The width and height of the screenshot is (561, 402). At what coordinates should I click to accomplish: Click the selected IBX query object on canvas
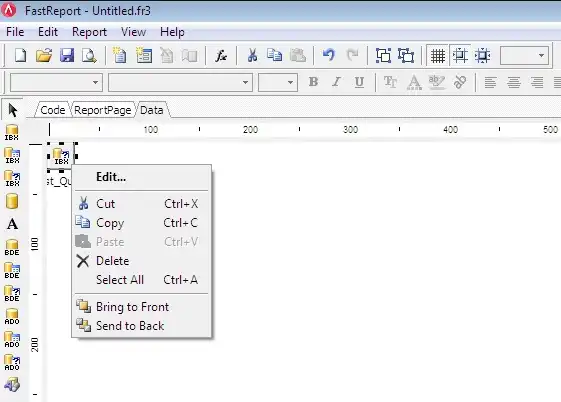61,156
